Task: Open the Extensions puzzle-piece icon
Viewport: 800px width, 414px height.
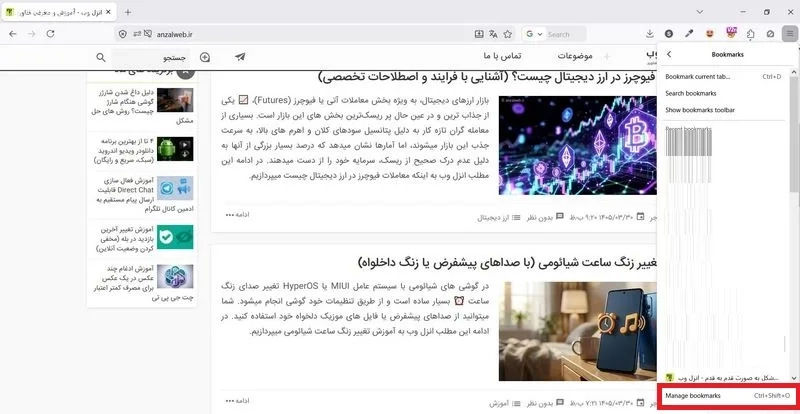Action: pyautogui.click(x=751, y=34)
